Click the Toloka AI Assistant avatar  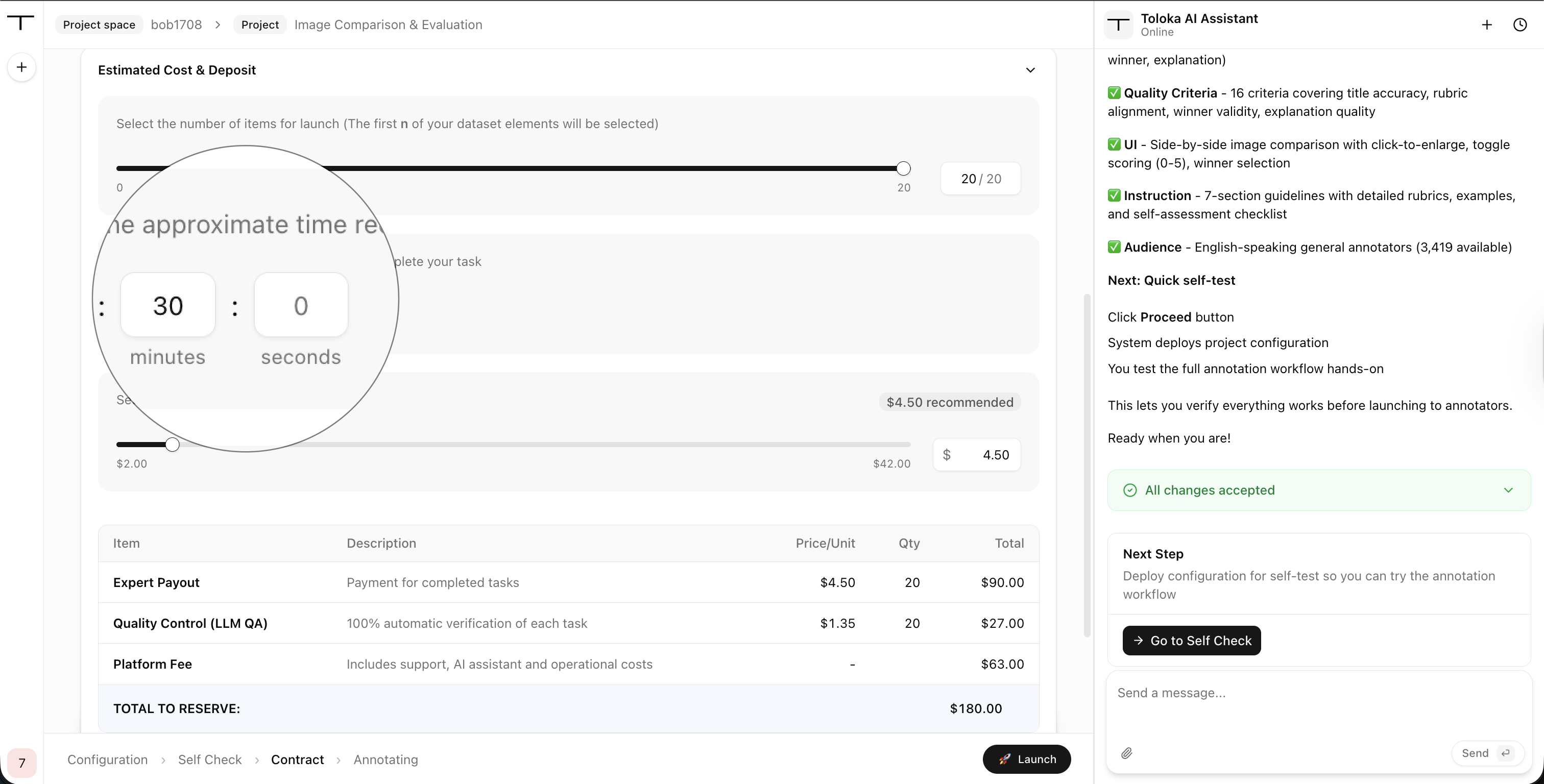(1119, 24)
